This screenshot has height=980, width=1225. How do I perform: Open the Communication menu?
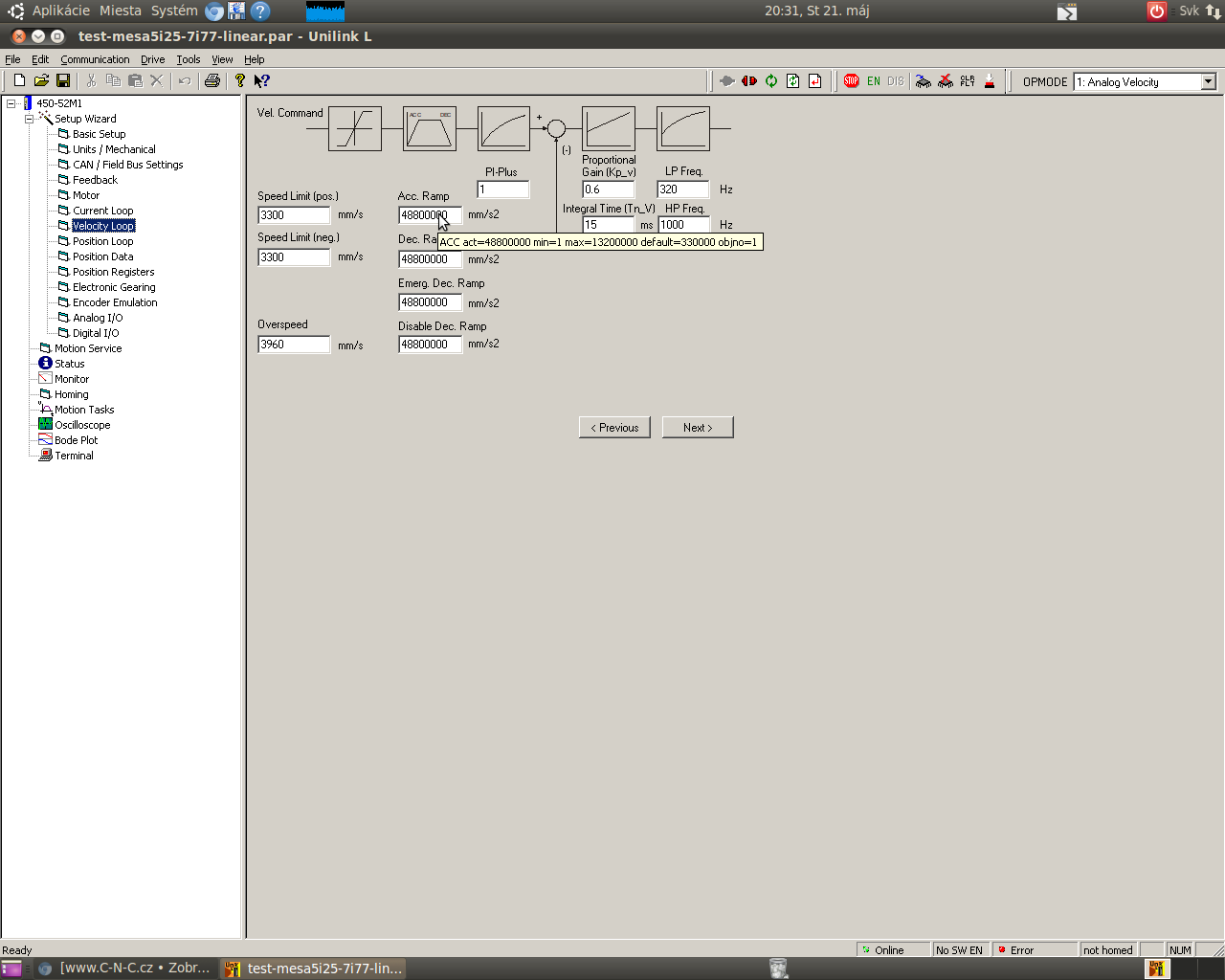coord(95,59)
